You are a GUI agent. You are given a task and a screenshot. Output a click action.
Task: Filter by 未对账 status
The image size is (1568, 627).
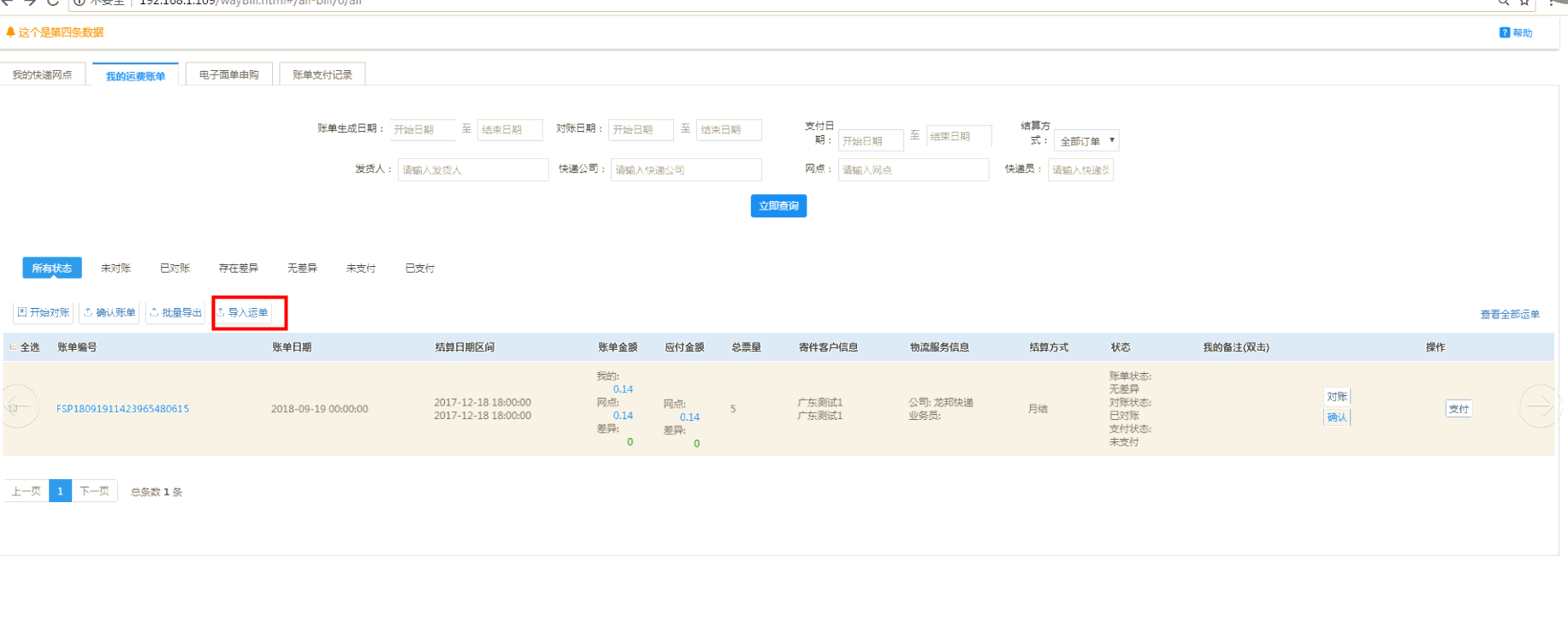[x=115, y=269]
